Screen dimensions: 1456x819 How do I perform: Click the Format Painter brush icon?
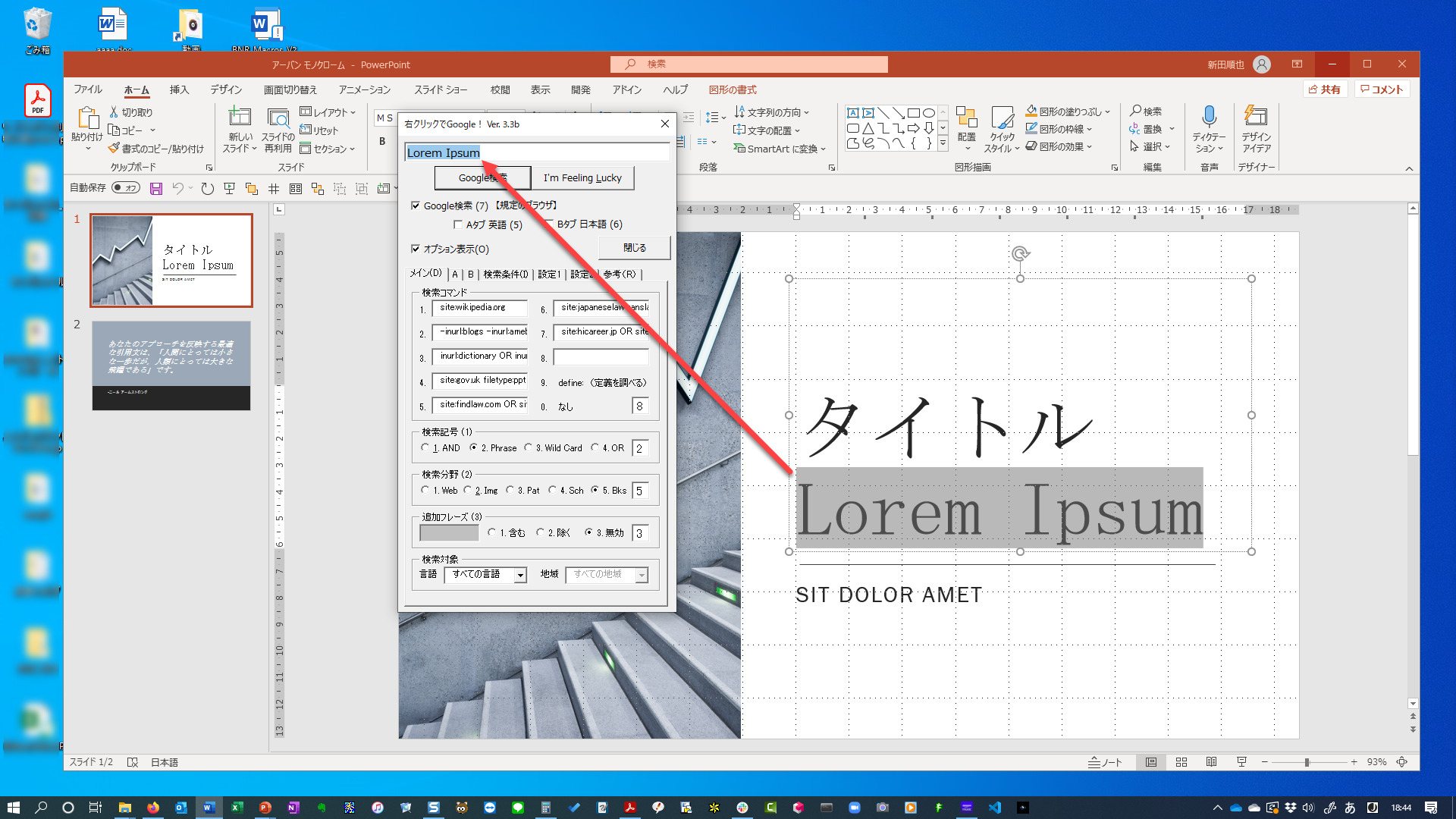[x=114, y=149]
